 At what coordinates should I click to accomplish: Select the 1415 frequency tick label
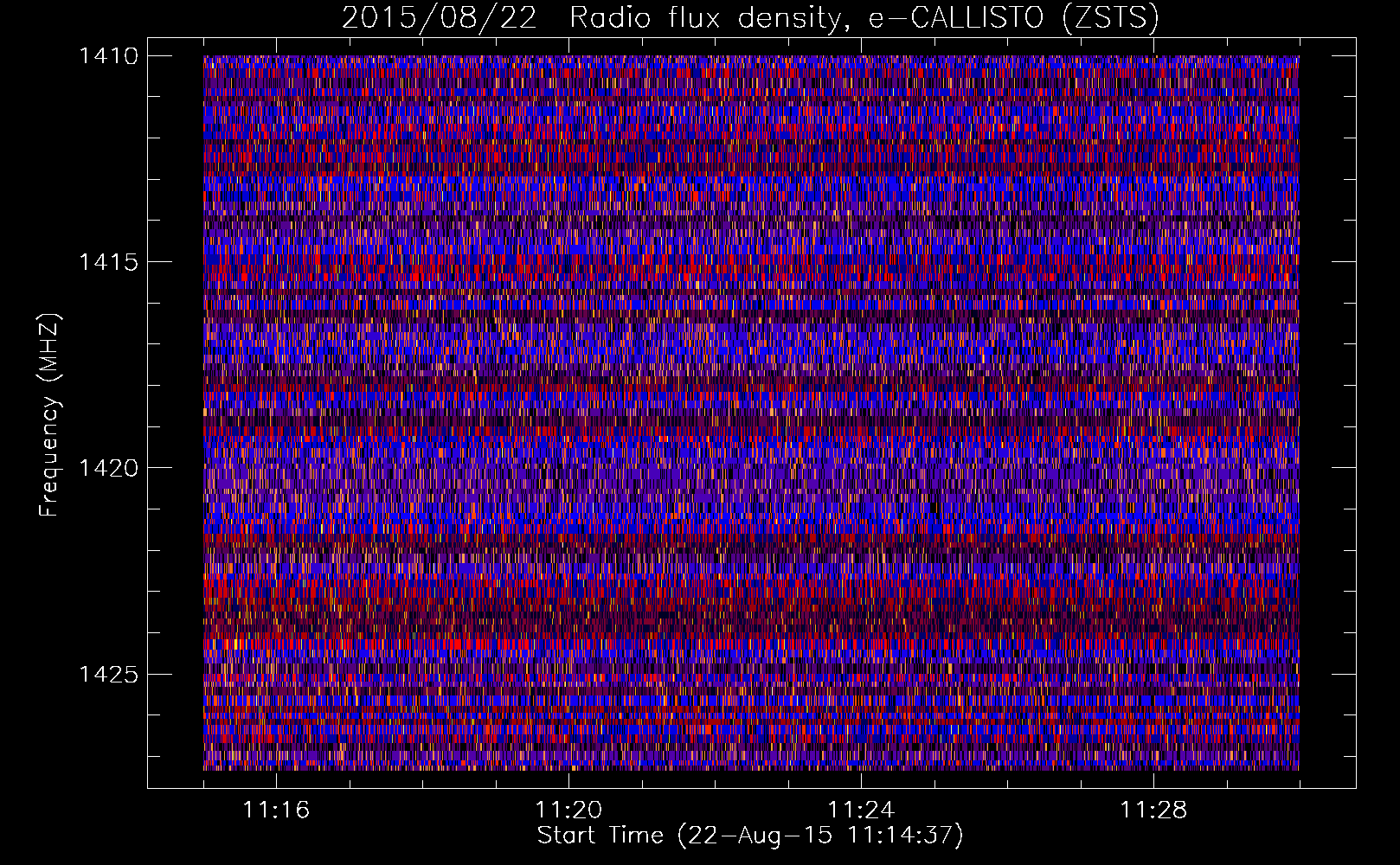108,262
